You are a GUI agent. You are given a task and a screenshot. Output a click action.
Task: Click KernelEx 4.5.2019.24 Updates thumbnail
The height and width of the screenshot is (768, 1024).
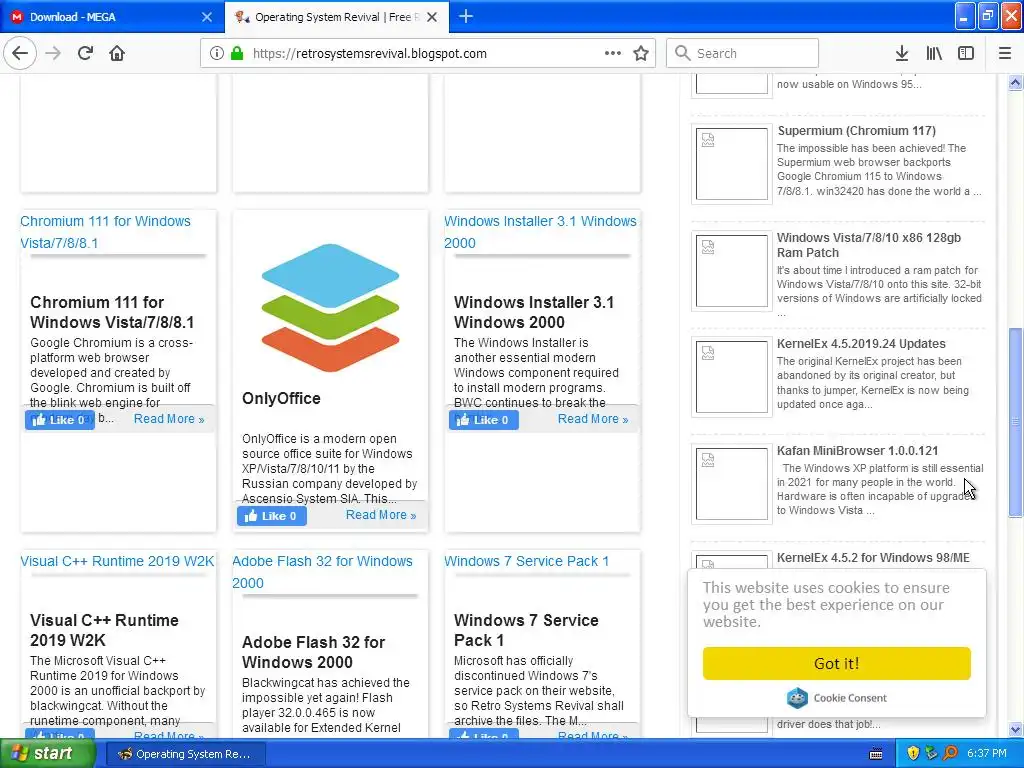click(731, 377)
